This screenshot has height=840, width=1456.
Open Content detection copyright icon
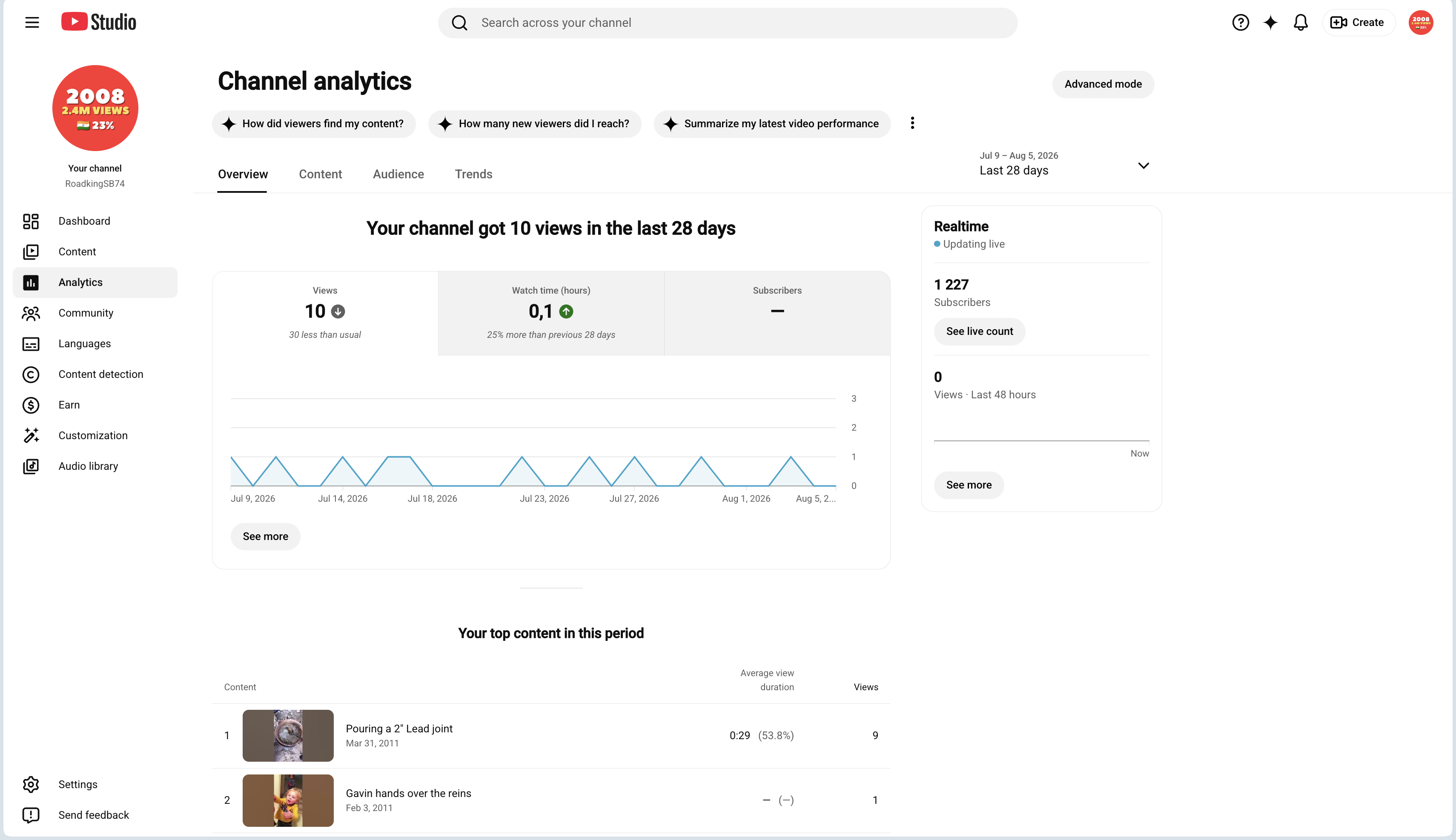point(31,374)
